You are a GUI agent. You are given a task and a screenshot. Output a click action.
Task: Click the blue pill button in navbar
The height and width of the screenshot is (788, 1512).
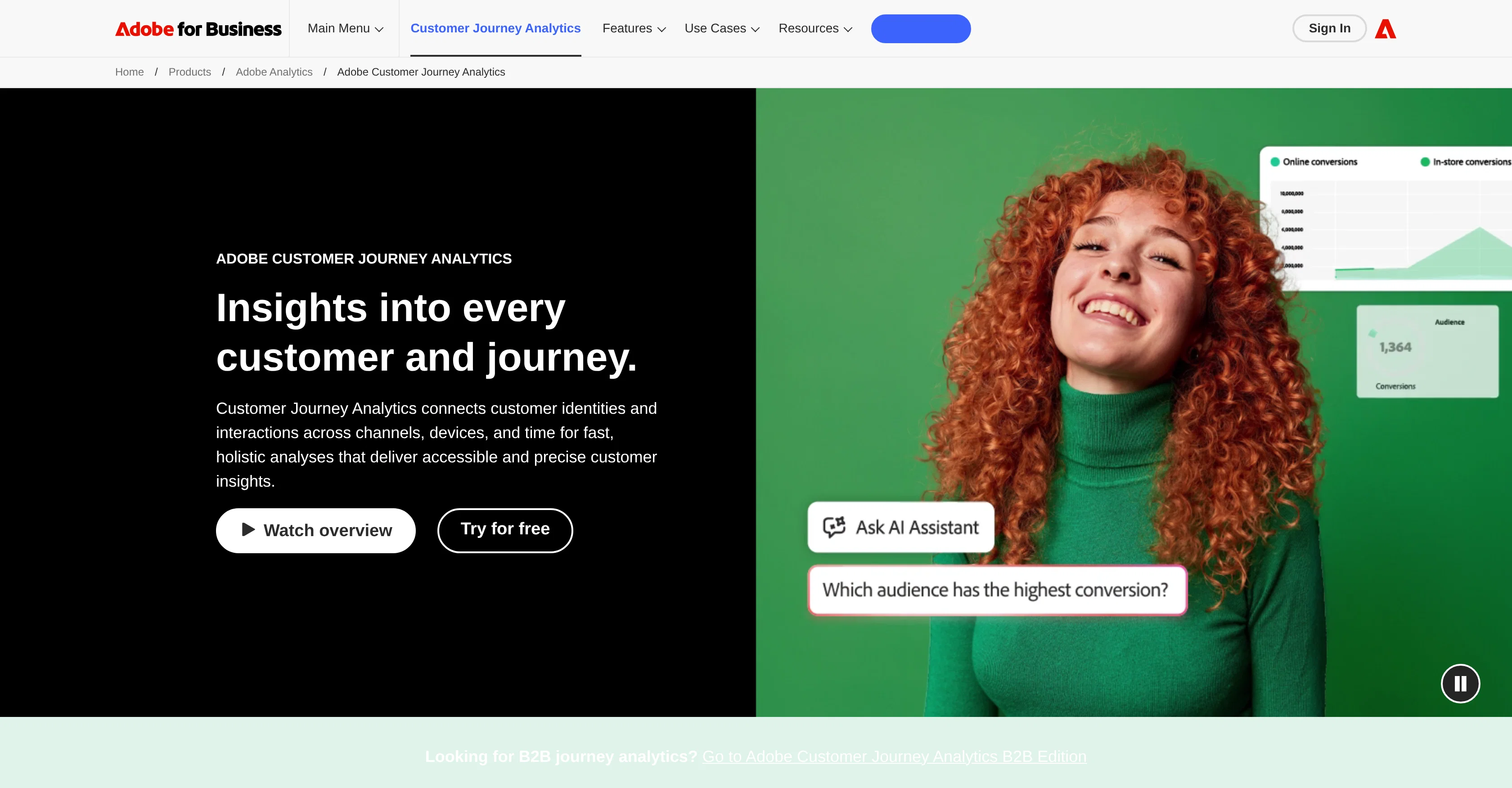(920, 29)
